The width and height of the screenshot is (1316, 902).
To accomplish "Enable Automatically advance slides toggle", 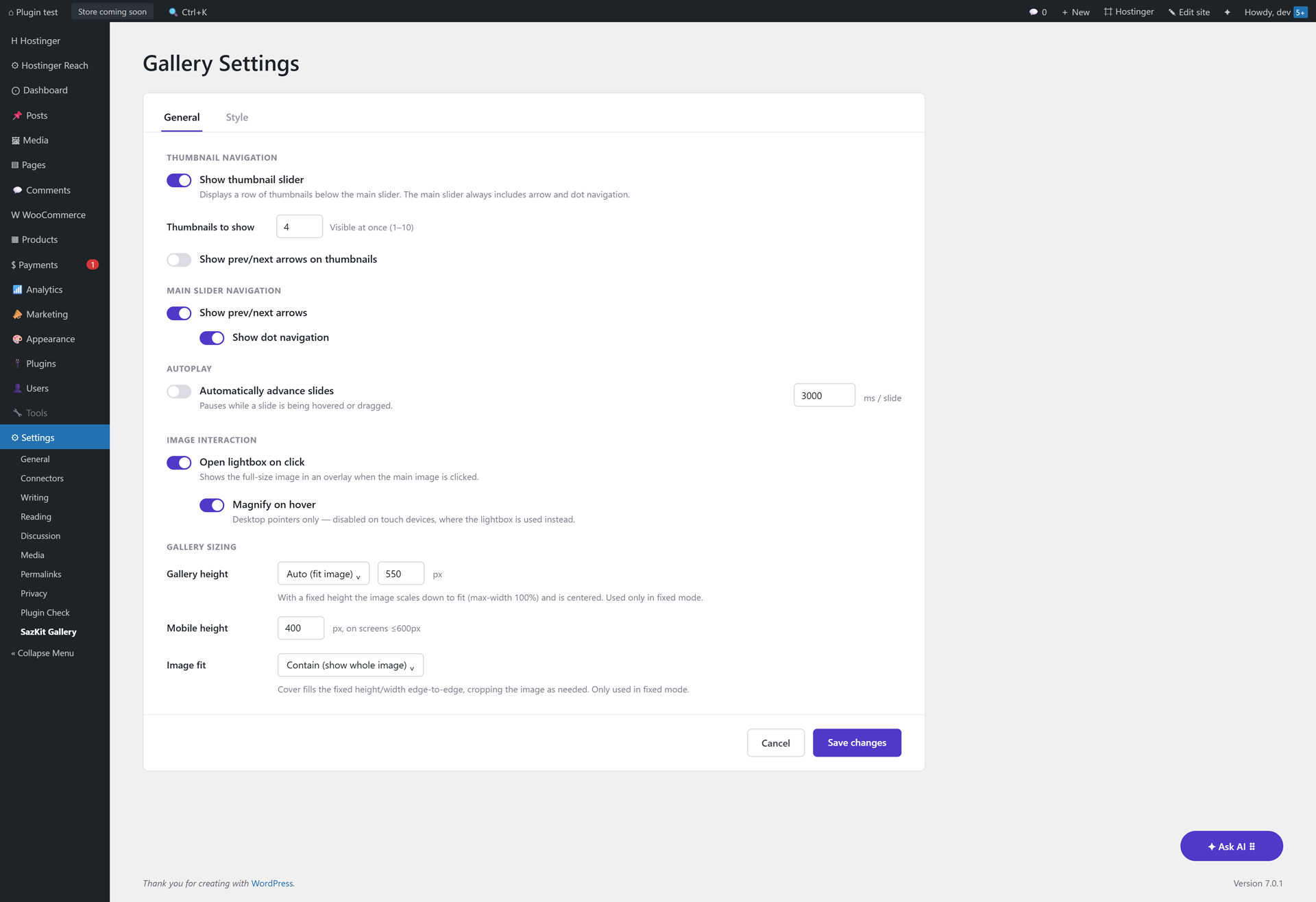I will pyautogui.click(x=179, y=391).
